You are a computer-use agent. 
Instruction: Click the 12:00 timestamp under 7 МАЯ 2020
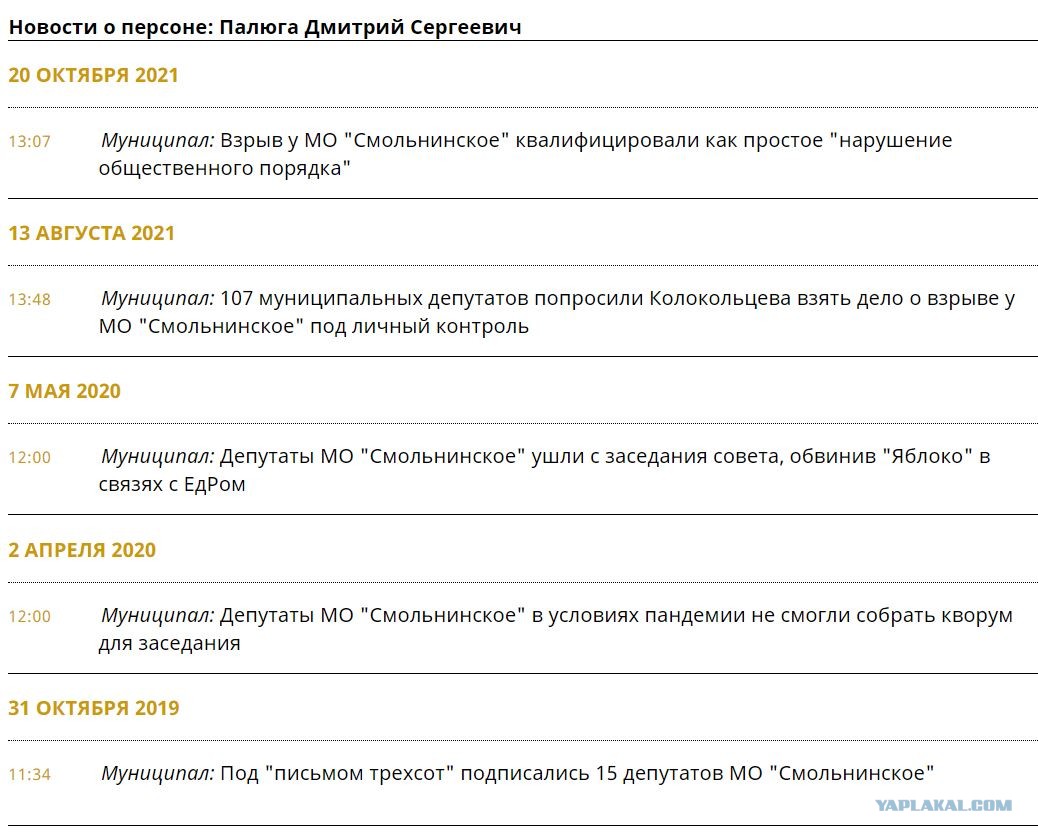[x=29, y=458]
